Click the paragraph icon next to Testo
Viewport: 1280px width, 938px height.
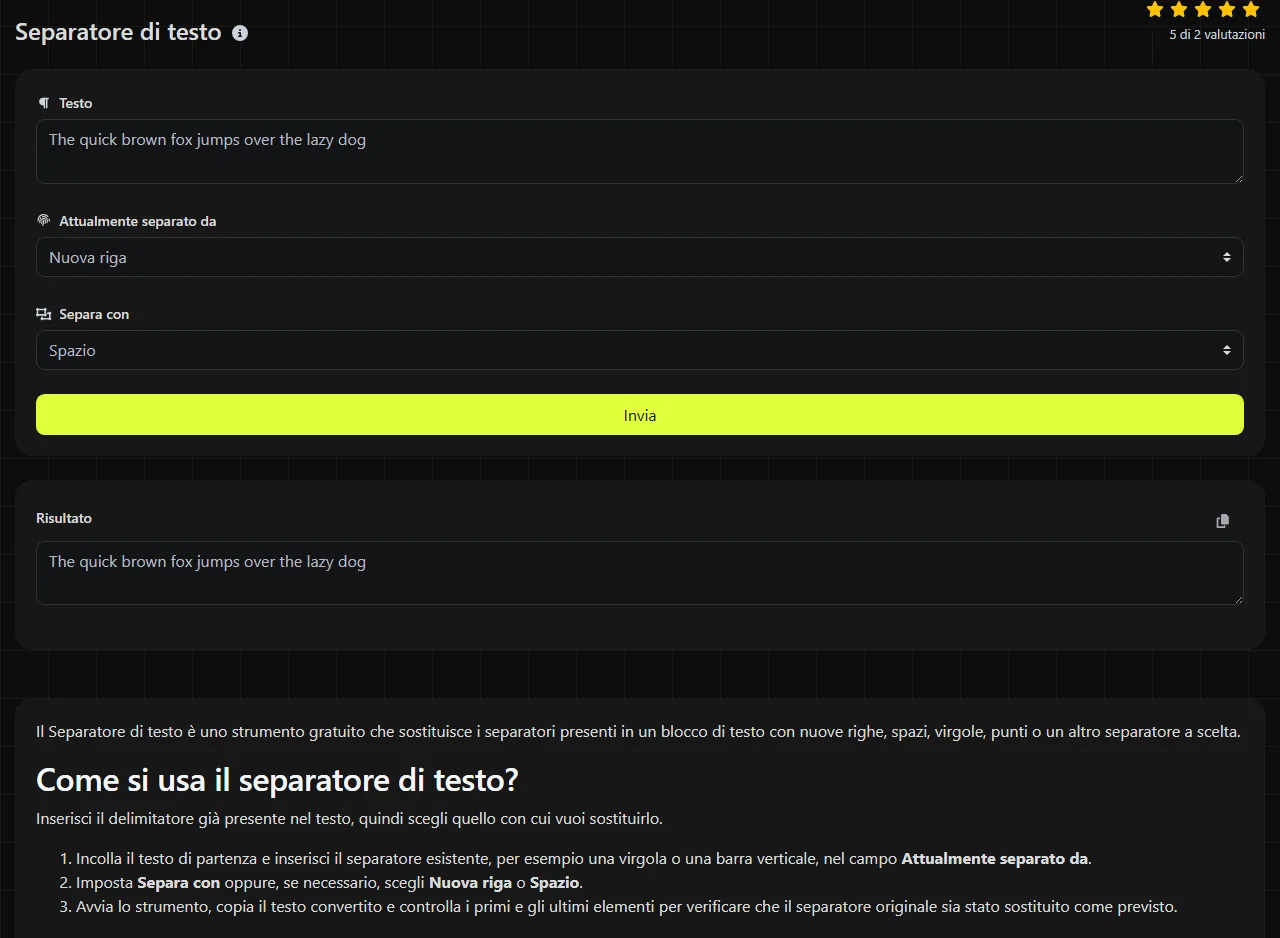[x=44, y=103]
